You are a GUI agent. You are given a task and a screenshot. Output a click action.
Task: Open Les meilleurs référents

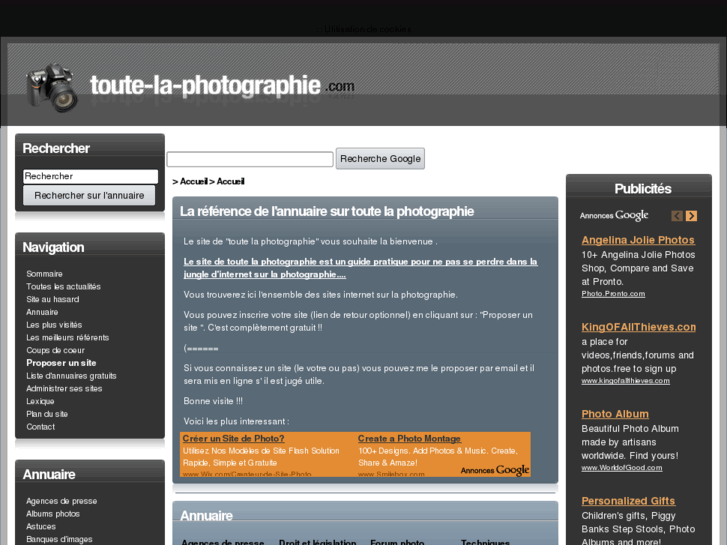coord(68,338)
